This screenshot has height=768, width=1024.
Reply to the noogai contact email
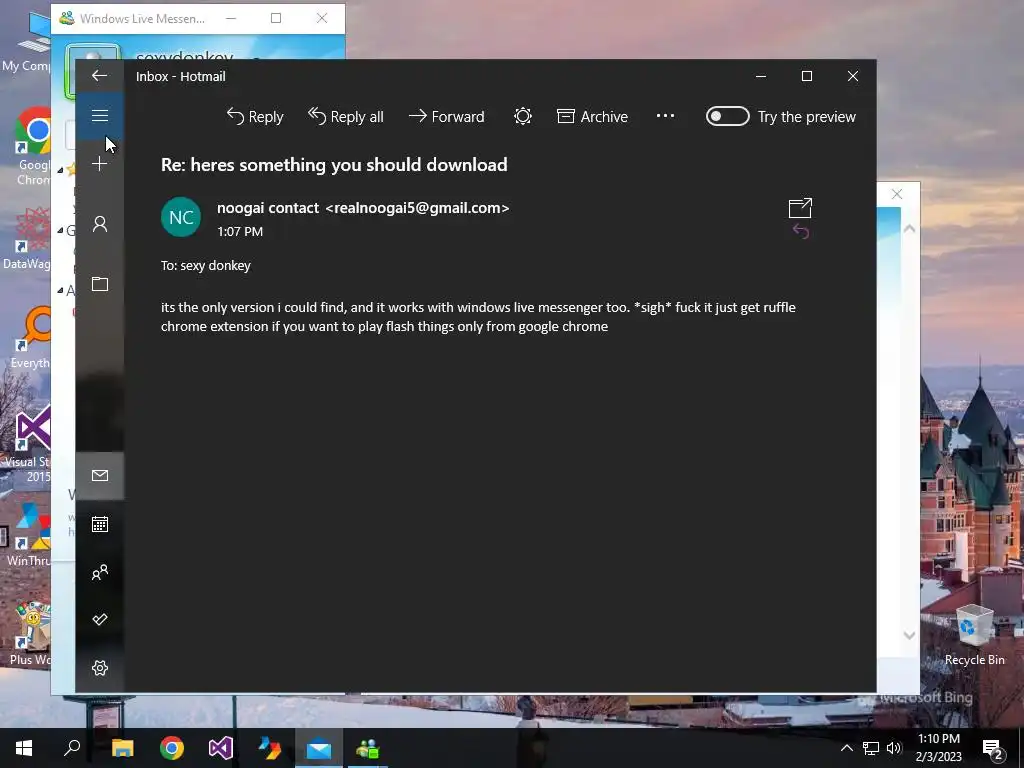point(255,117)
